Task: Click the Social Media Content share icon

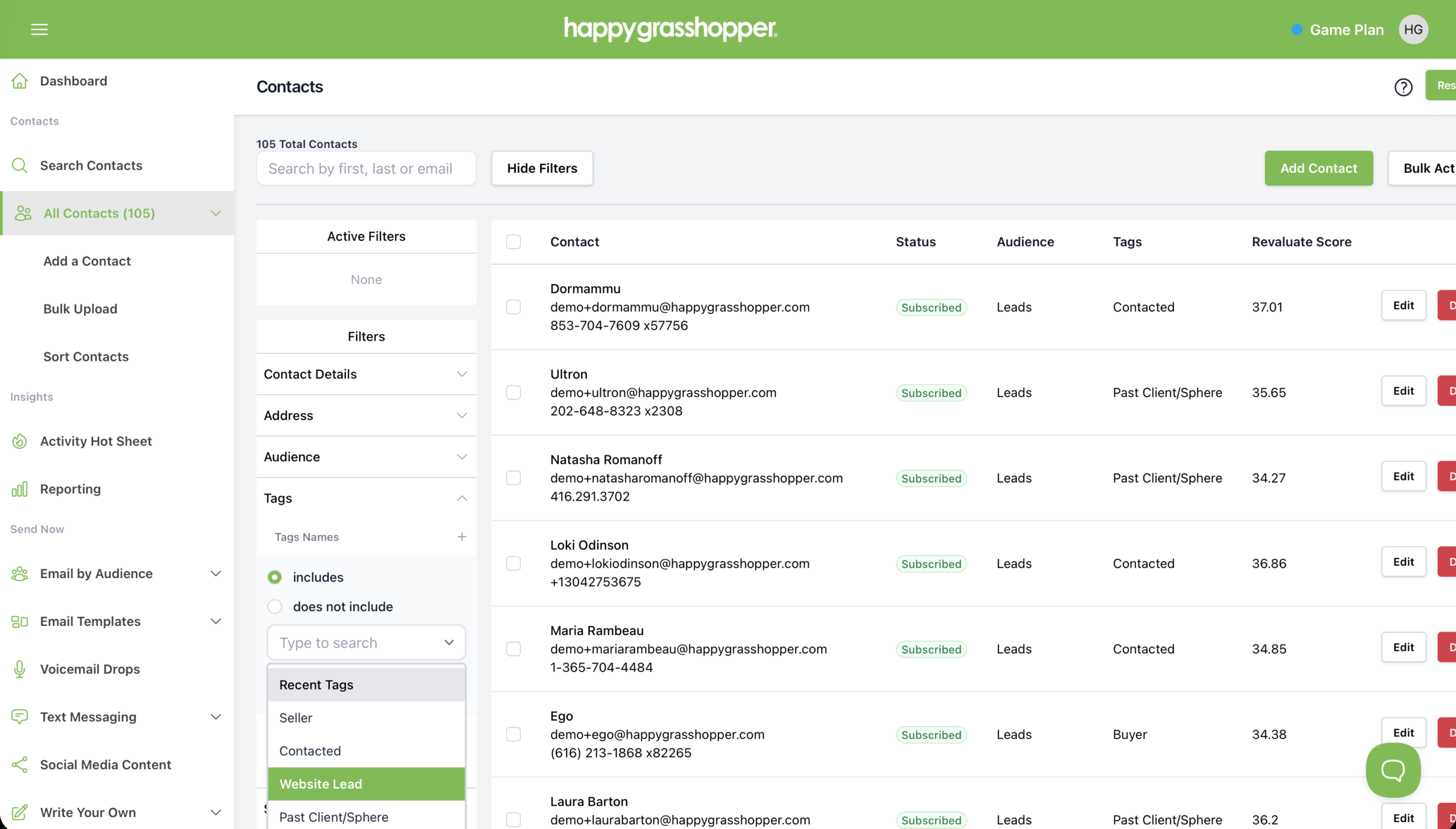Action: point(20,765)
